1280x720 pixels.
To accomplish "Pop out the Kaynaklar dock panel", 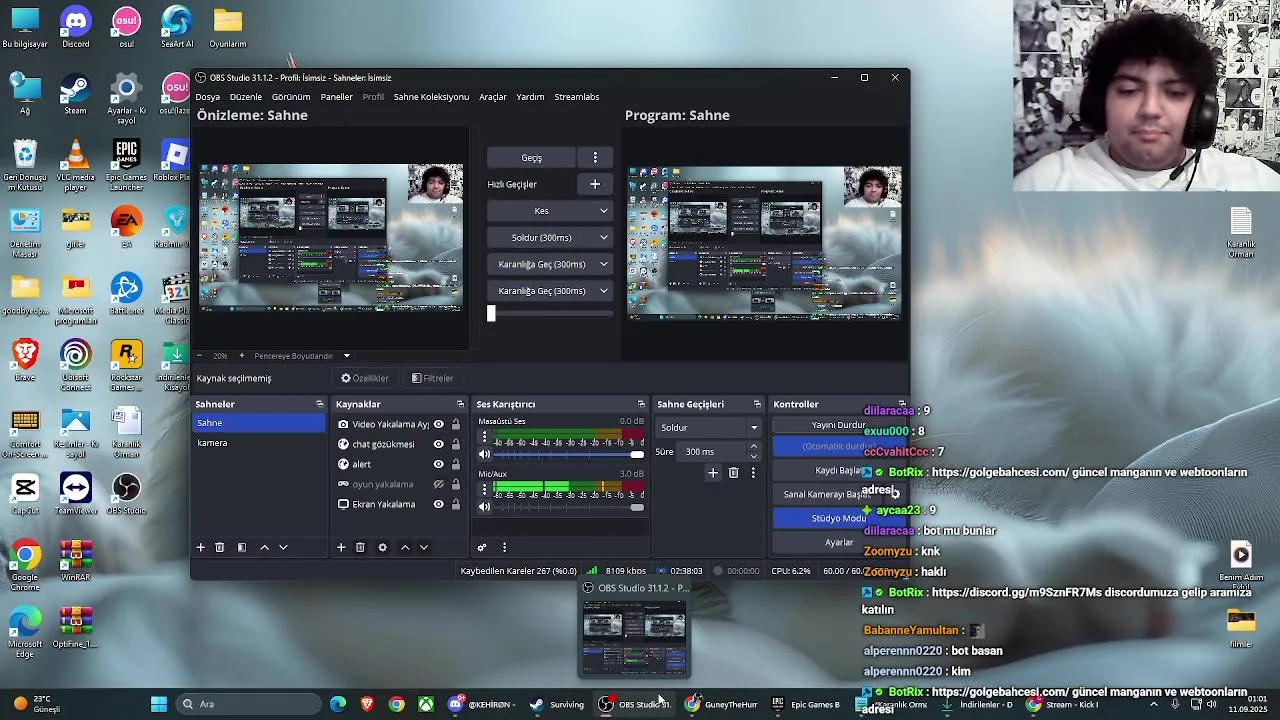I will [x=460, y=404].
